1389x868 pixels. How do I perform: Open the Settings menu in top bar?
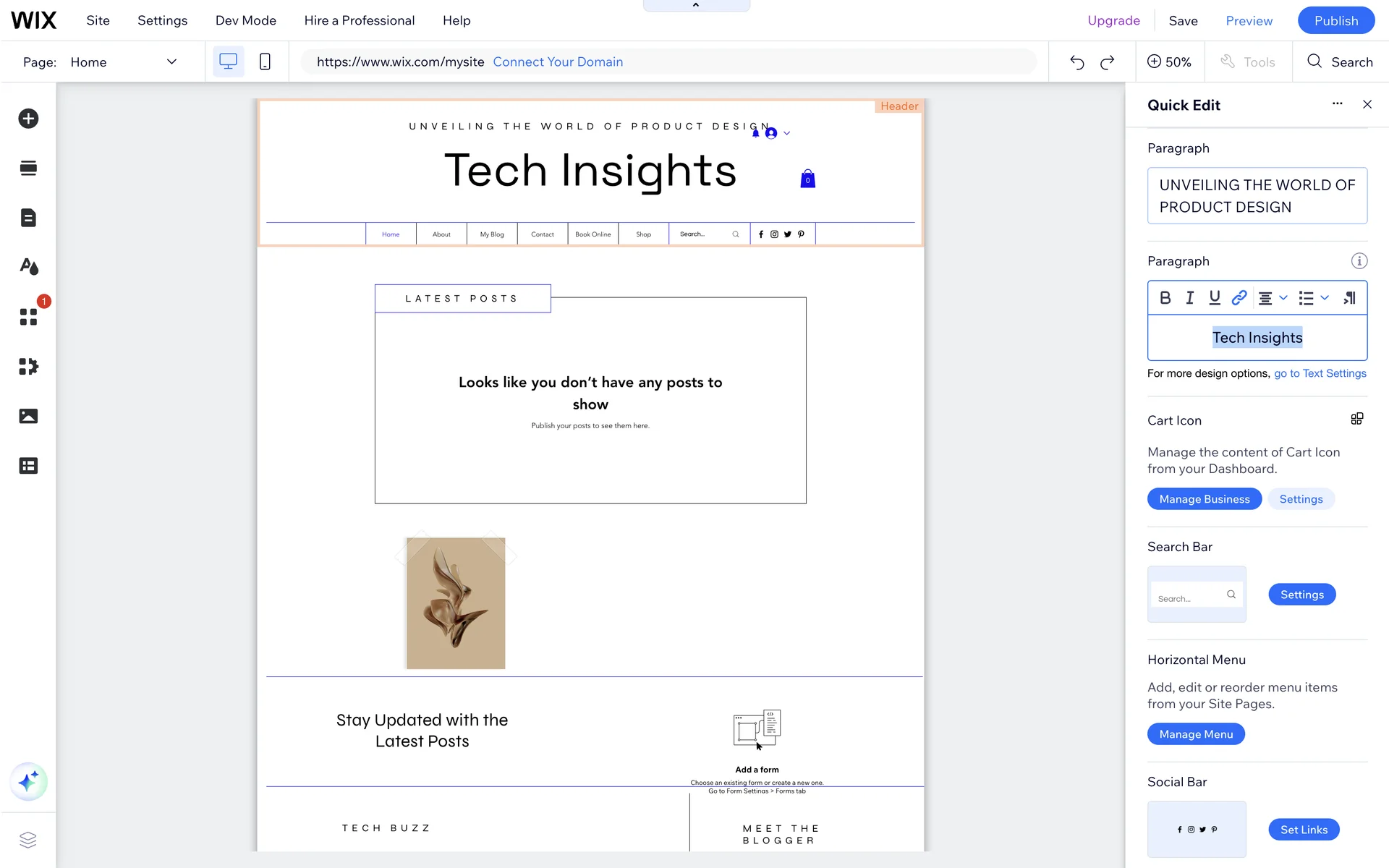(162, 20)
